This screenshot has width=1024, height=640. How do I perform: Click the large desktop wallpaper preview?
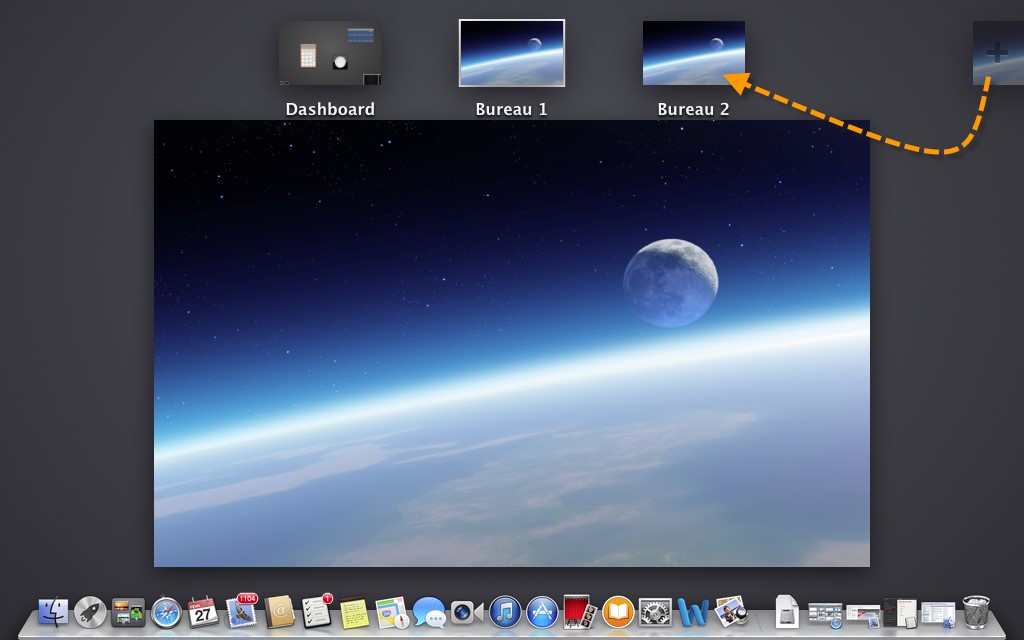tap(511, 343)
